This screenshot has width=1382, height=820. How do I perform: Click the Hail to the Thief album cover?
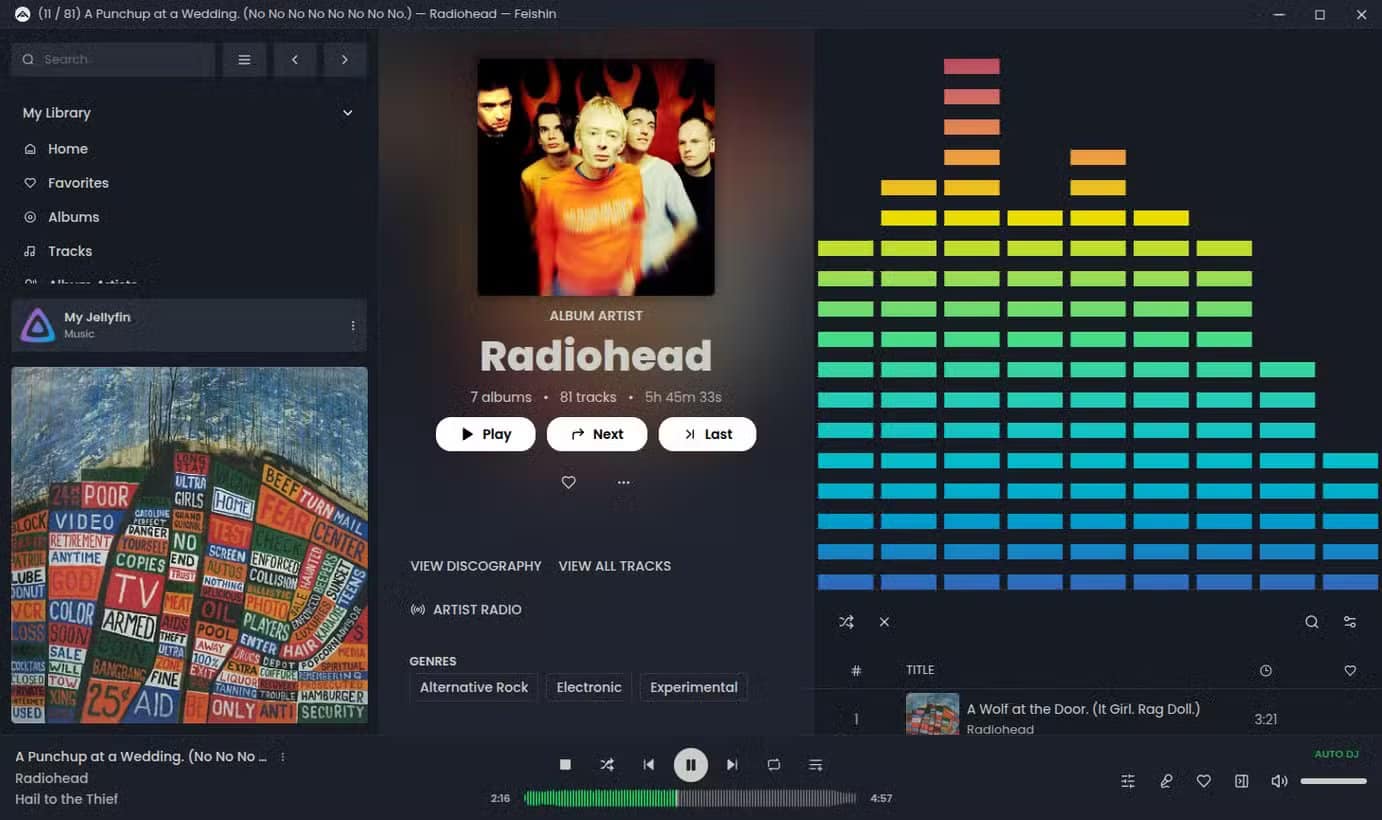189,544
